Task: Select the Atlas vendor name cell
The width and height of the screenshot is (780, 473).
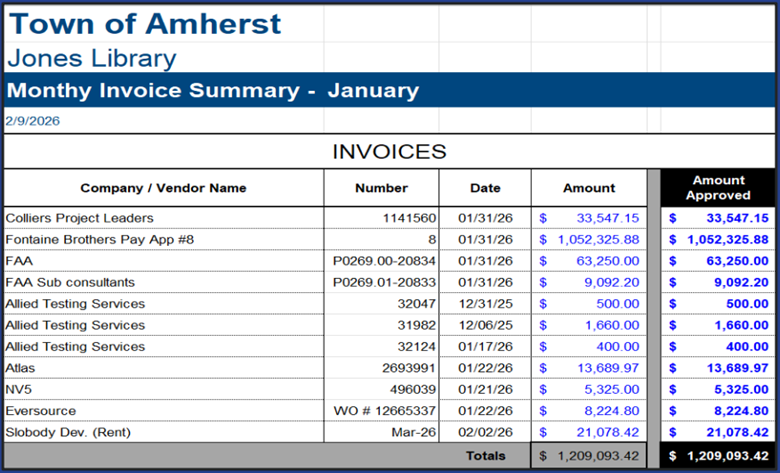Action: pos(22,368)
